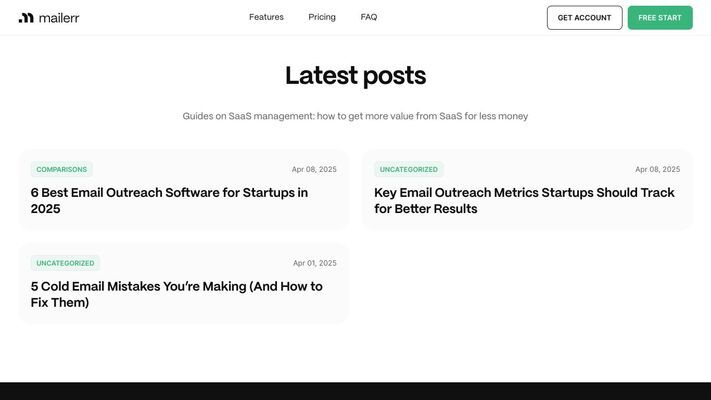Click Apr 08, 2025 date on Comparisons post
Image resolution: width=711 pixels, height=400 pixels.
pyautogui.click(x=314, y=169)
